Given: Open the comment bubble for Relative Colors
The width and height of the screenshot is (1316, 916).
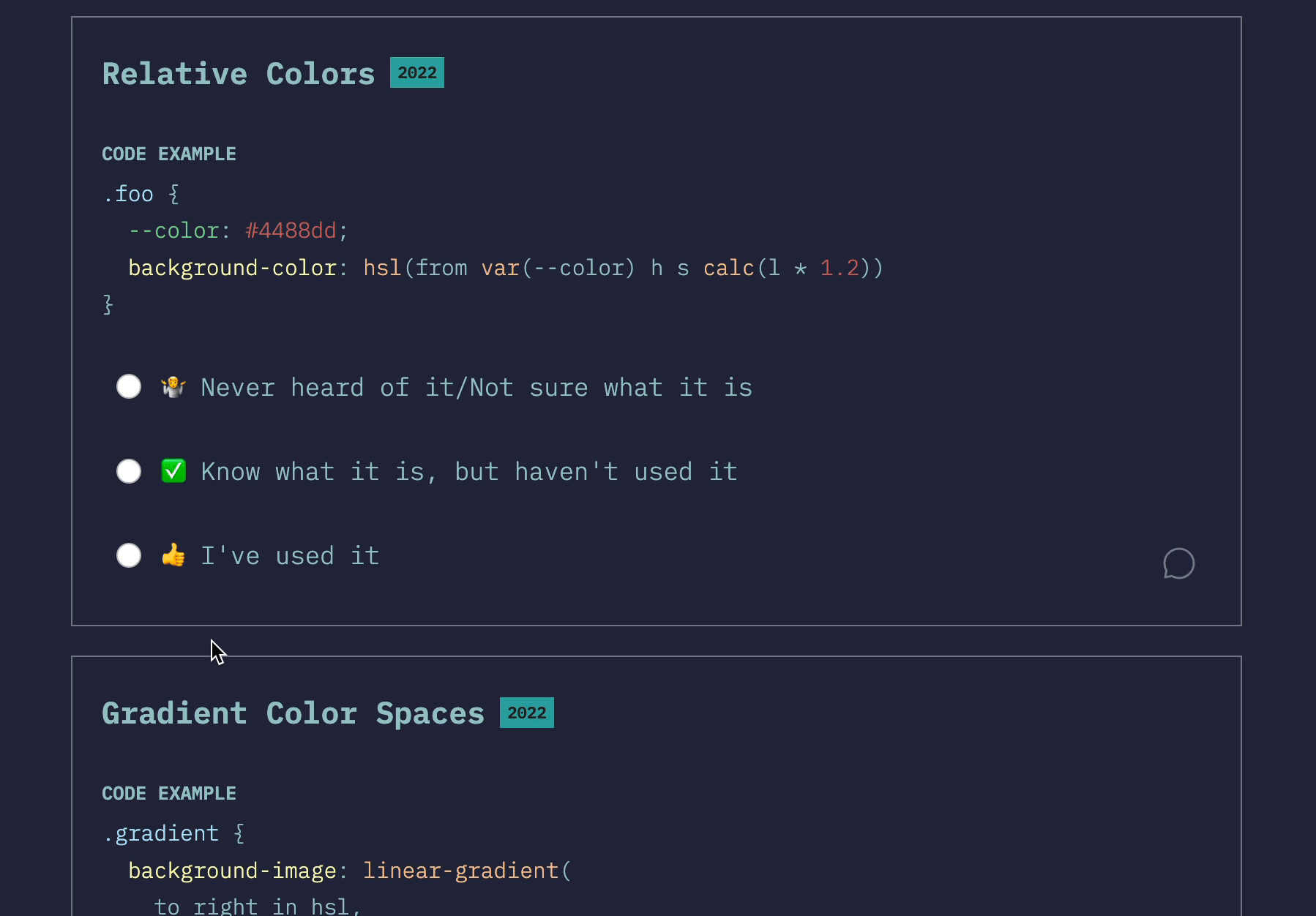Looking at the screenshot, I should pos(1178,563).
